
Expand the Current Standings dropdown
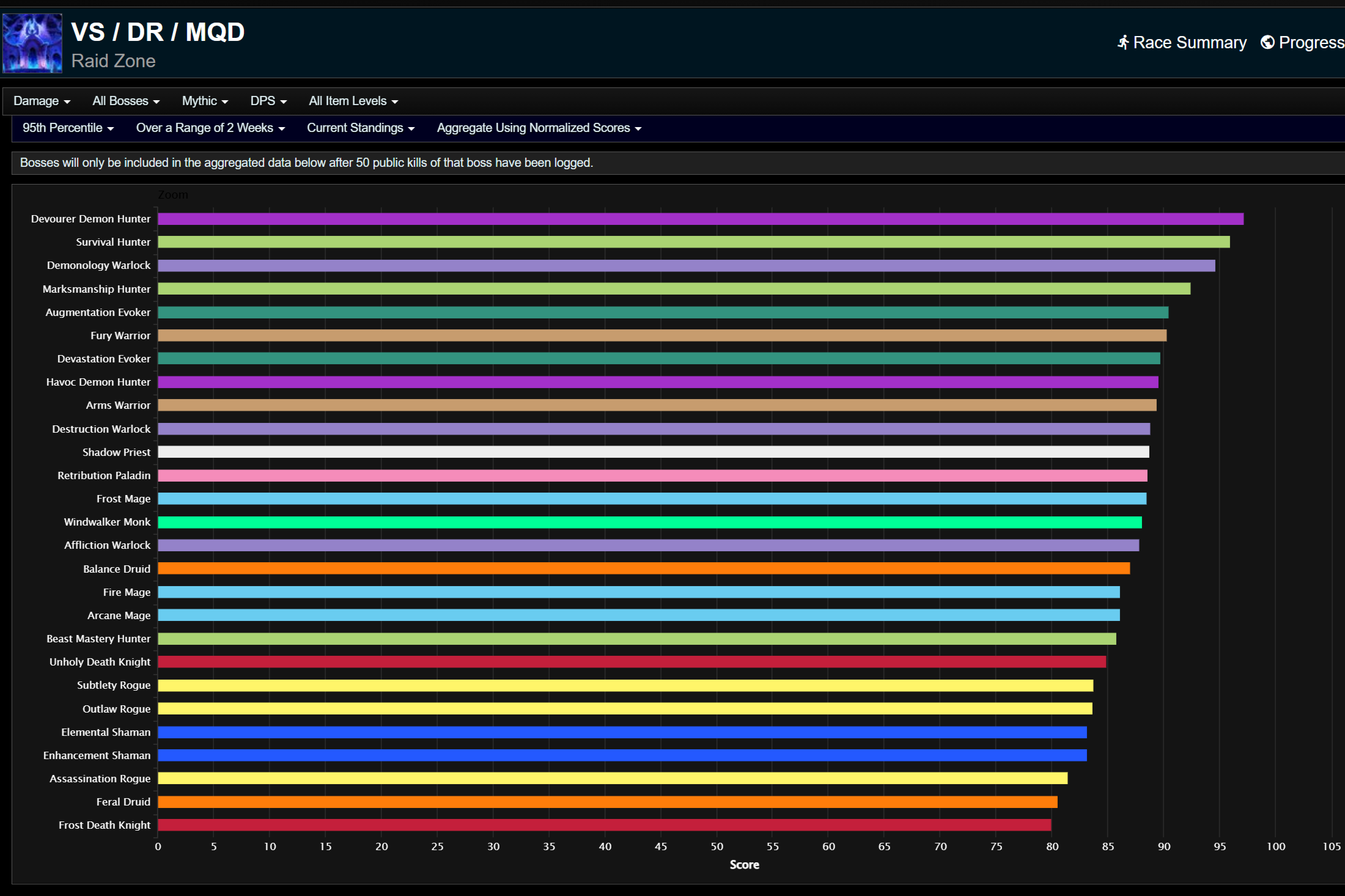click(360, 128)
